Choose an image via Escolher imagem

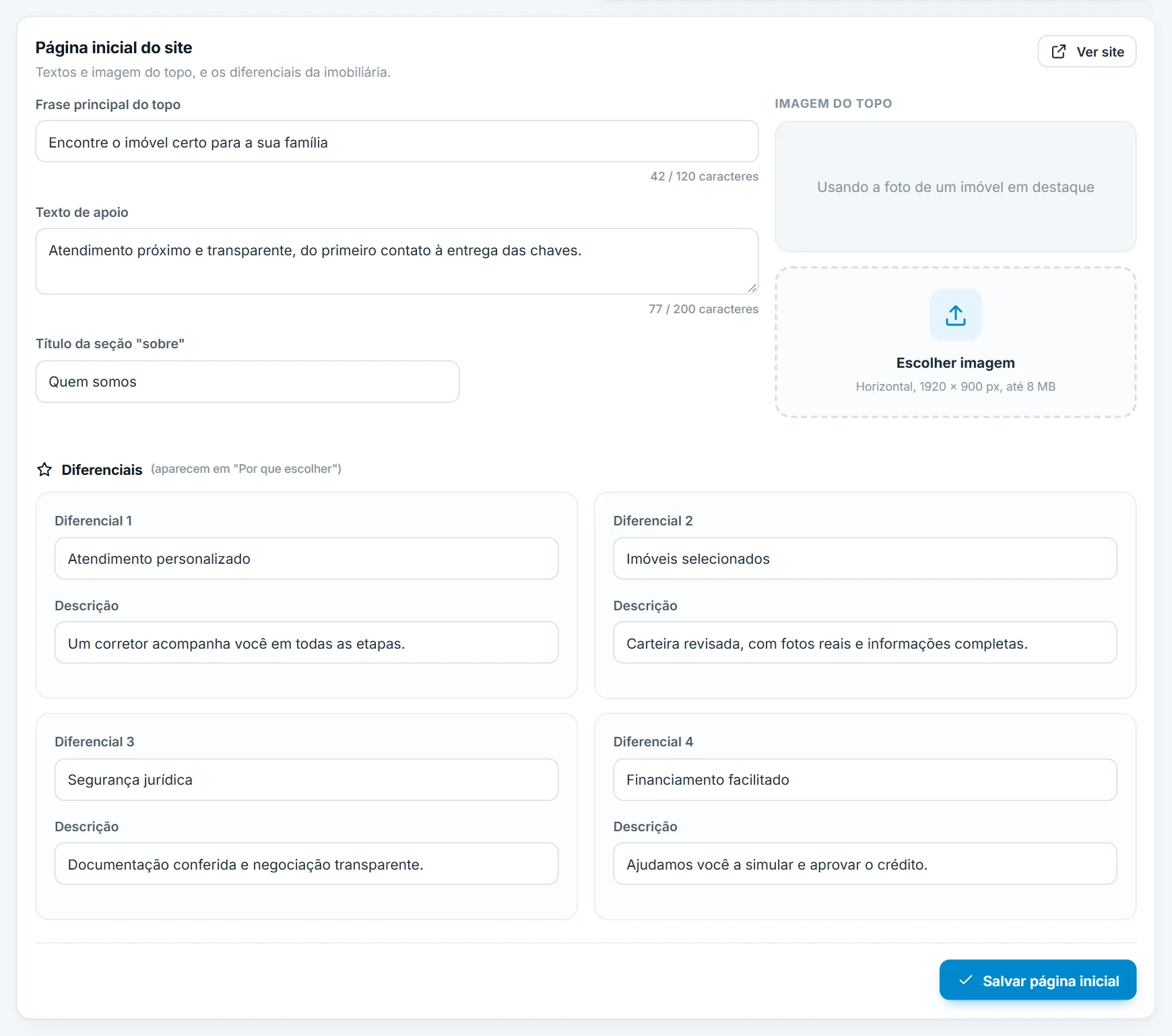coord(955,342)
